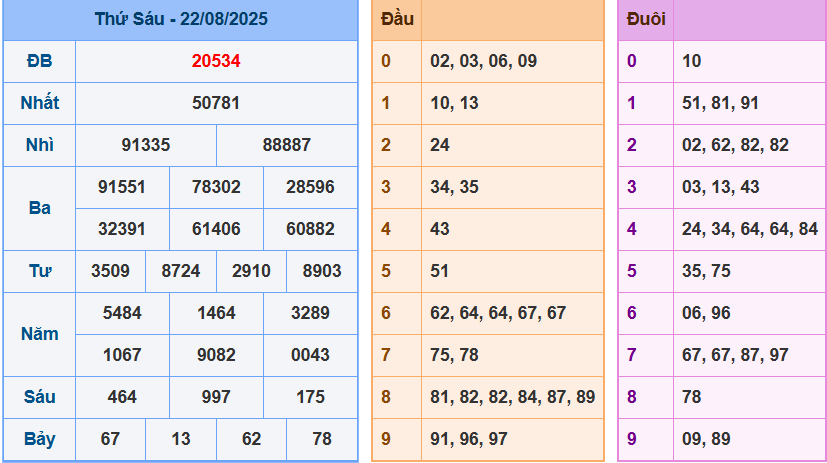Click the Sáu row label
The image size is (827, 463).
40,397
